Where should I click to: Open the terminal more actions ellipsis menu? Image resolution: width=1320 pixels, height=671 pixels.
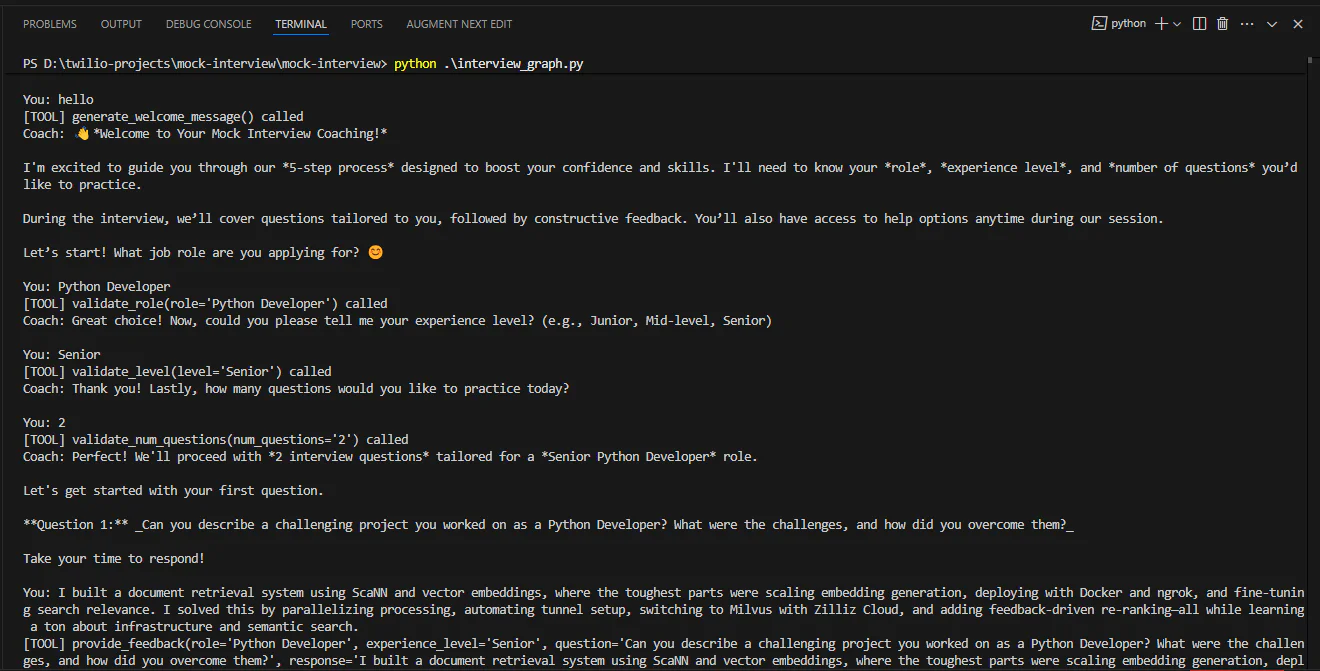click(1247, 23)
